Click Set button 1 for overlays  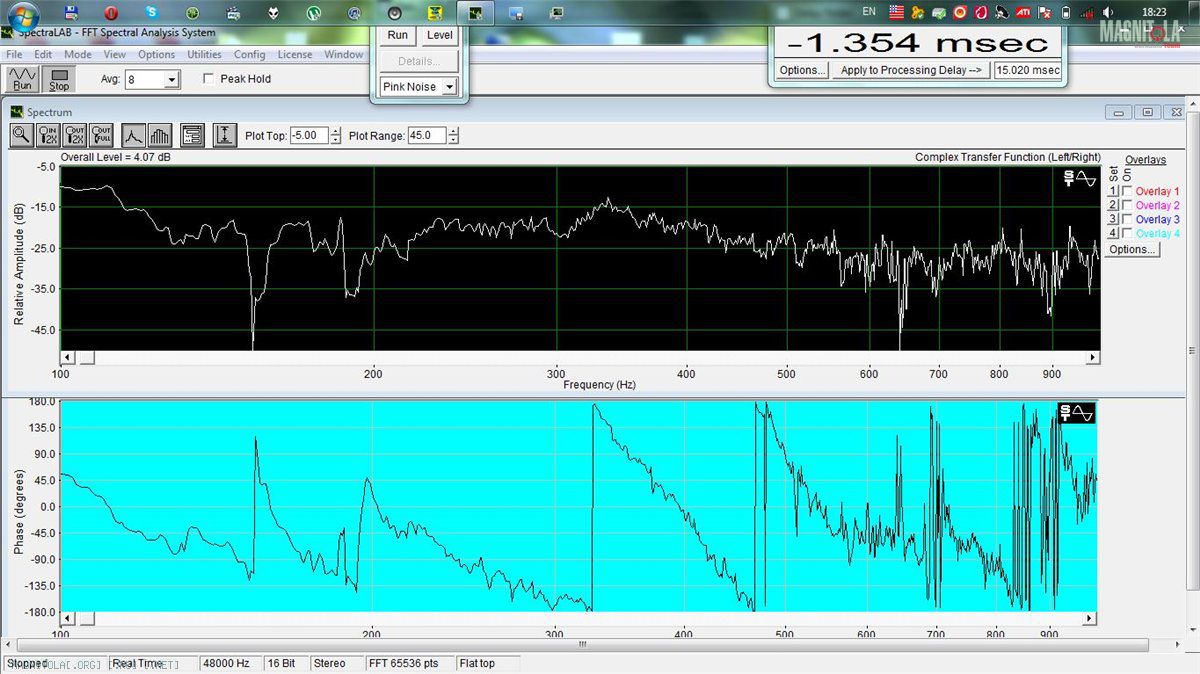[x=1114, y=191]
